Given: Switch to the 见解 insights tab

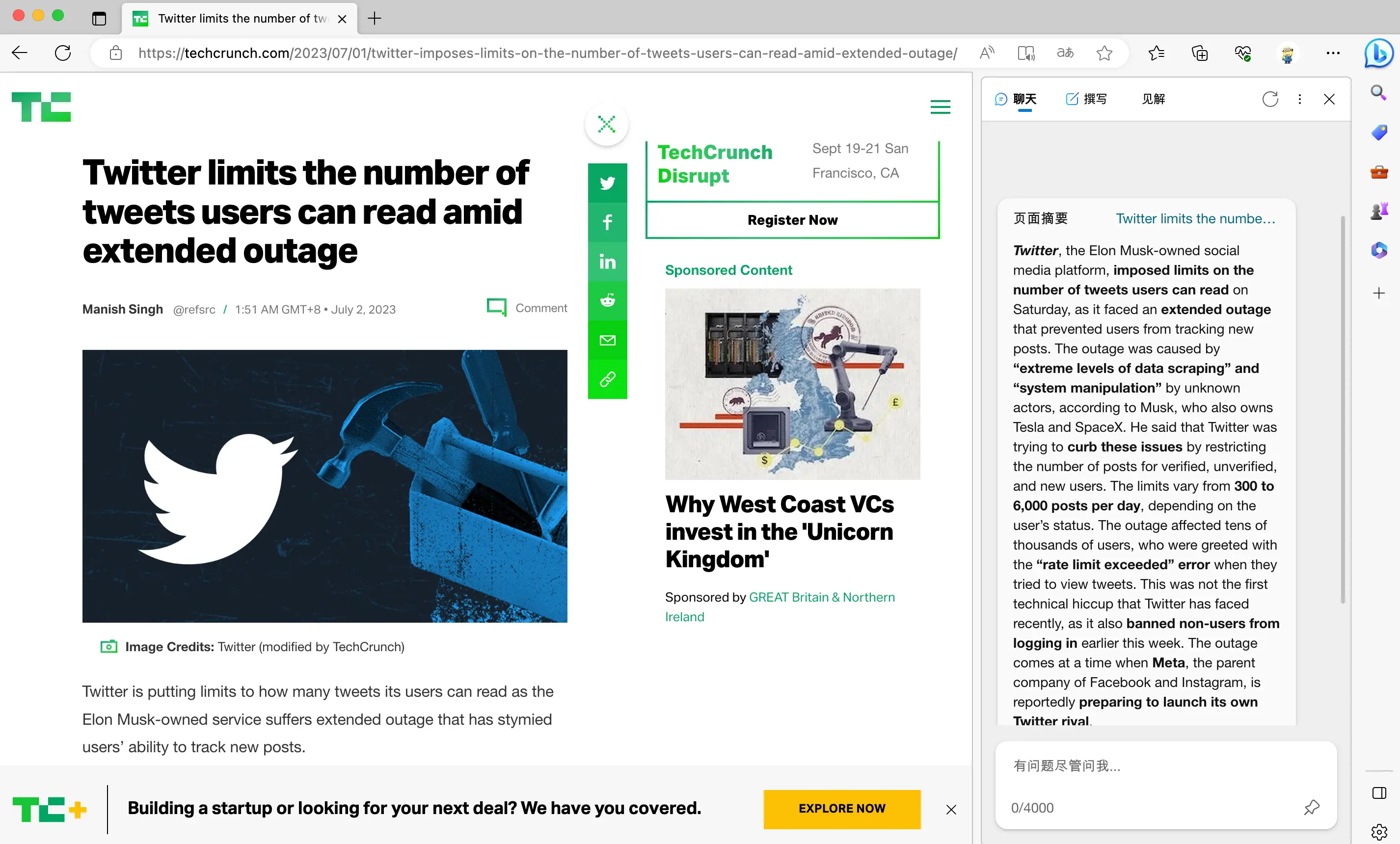Looking at the screenshot, I should point(1154,100).
